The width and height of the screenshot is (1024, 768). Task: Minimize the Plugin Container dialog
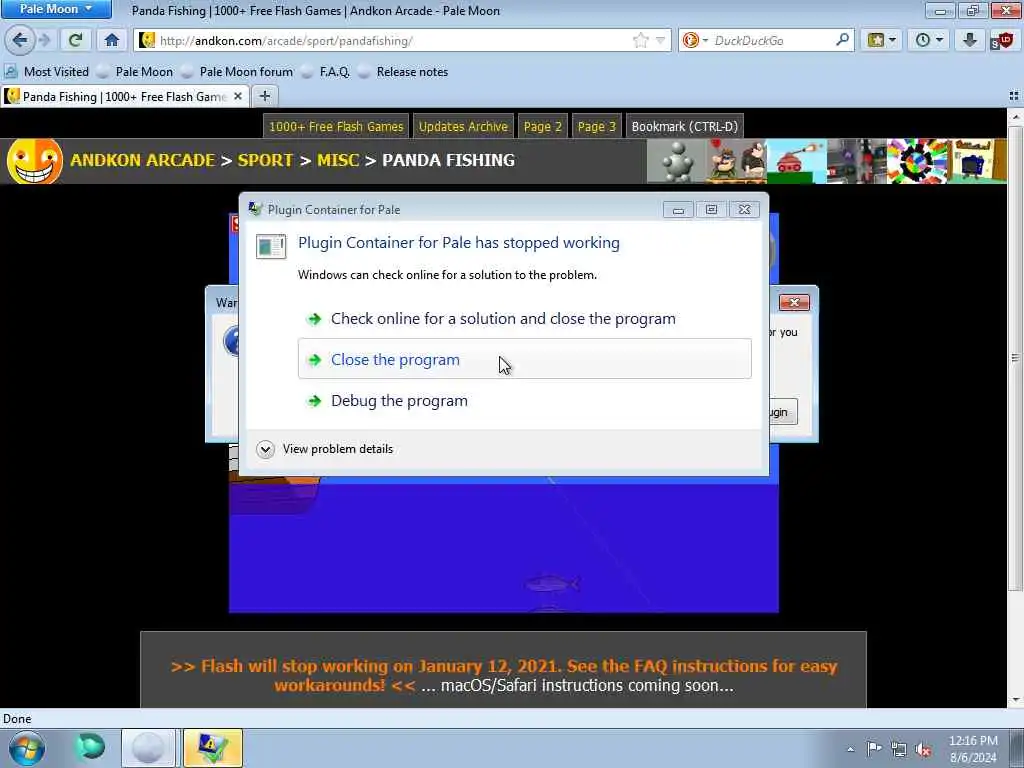(678, 210)
